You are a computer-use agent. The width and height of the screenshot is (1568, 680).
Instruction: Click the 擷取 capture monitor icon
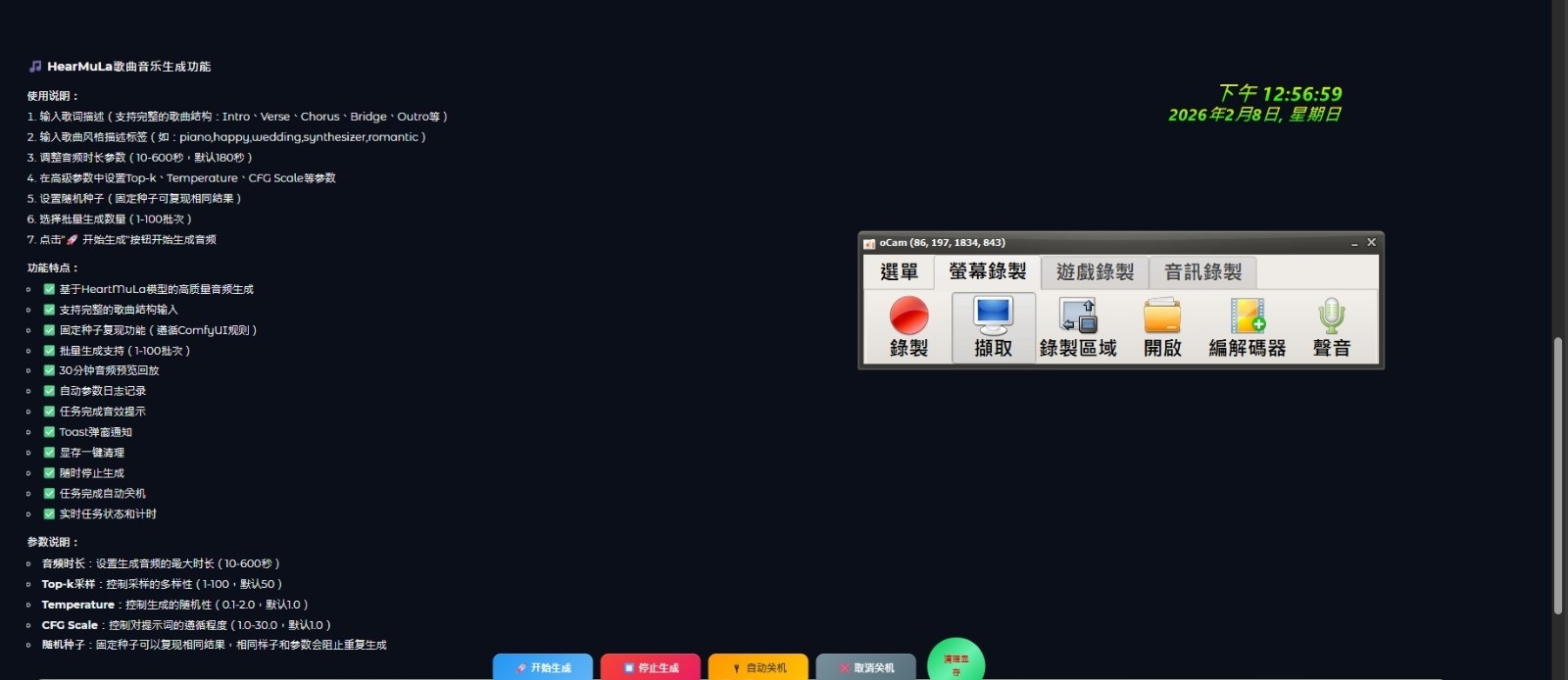[x=993, y=327]
